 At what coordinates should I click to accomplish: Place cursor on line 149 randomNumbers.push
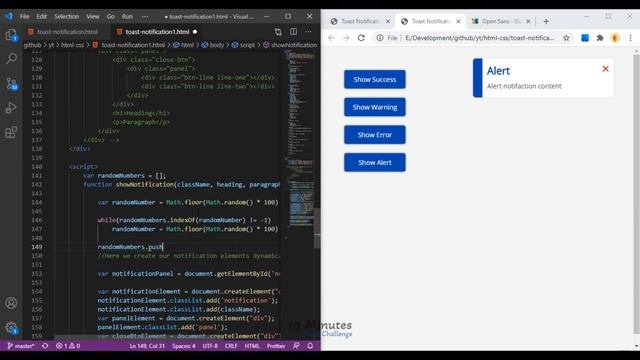tap(130, 247)
